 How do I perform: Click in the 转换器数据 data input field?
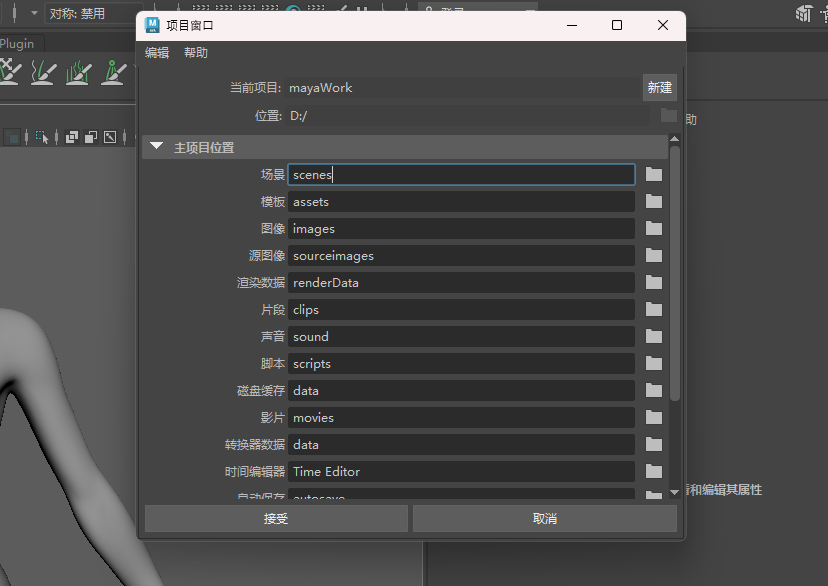pos(461,445)
